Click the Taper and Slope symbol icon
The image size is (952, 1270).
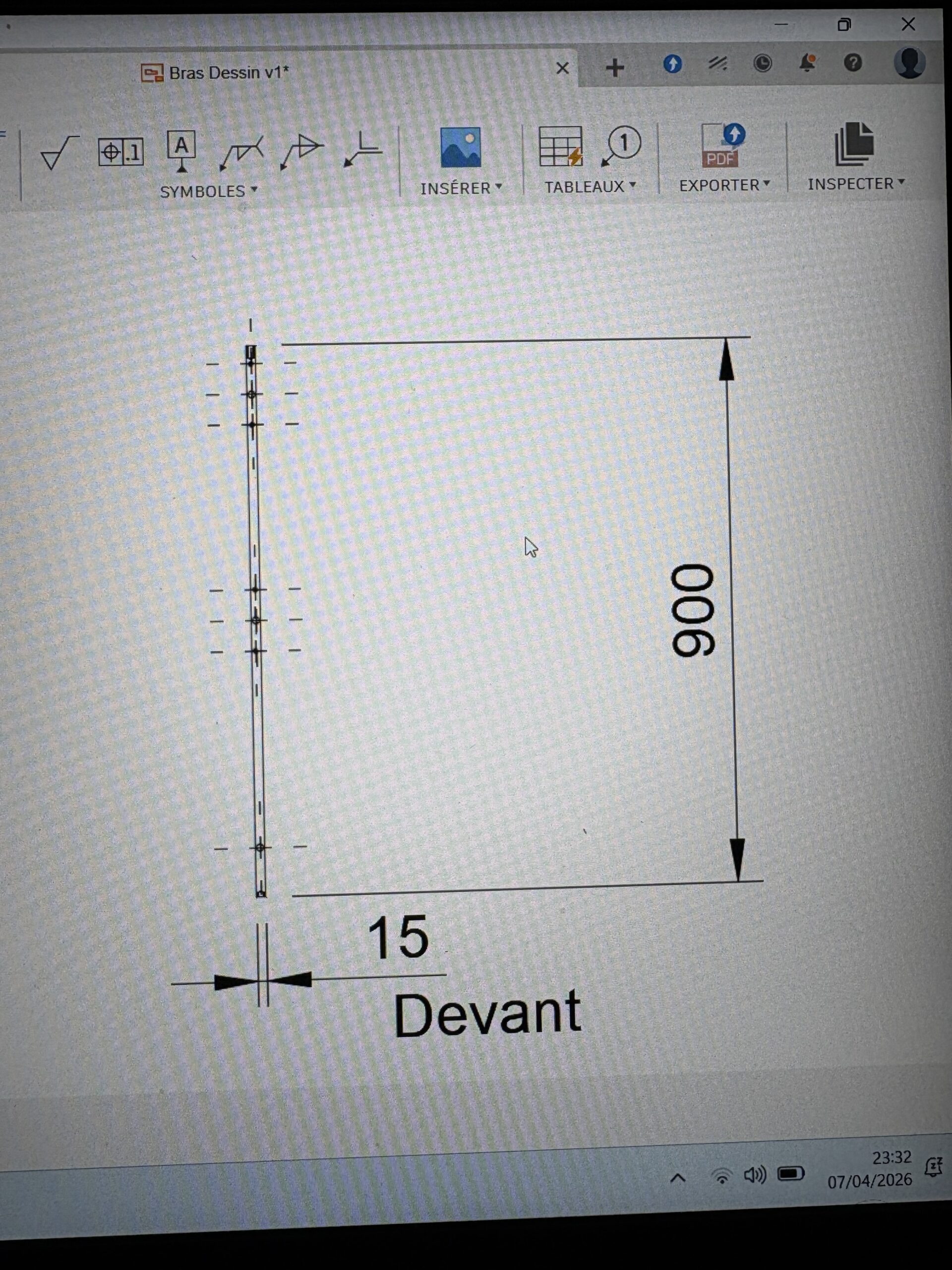(302, 151)
